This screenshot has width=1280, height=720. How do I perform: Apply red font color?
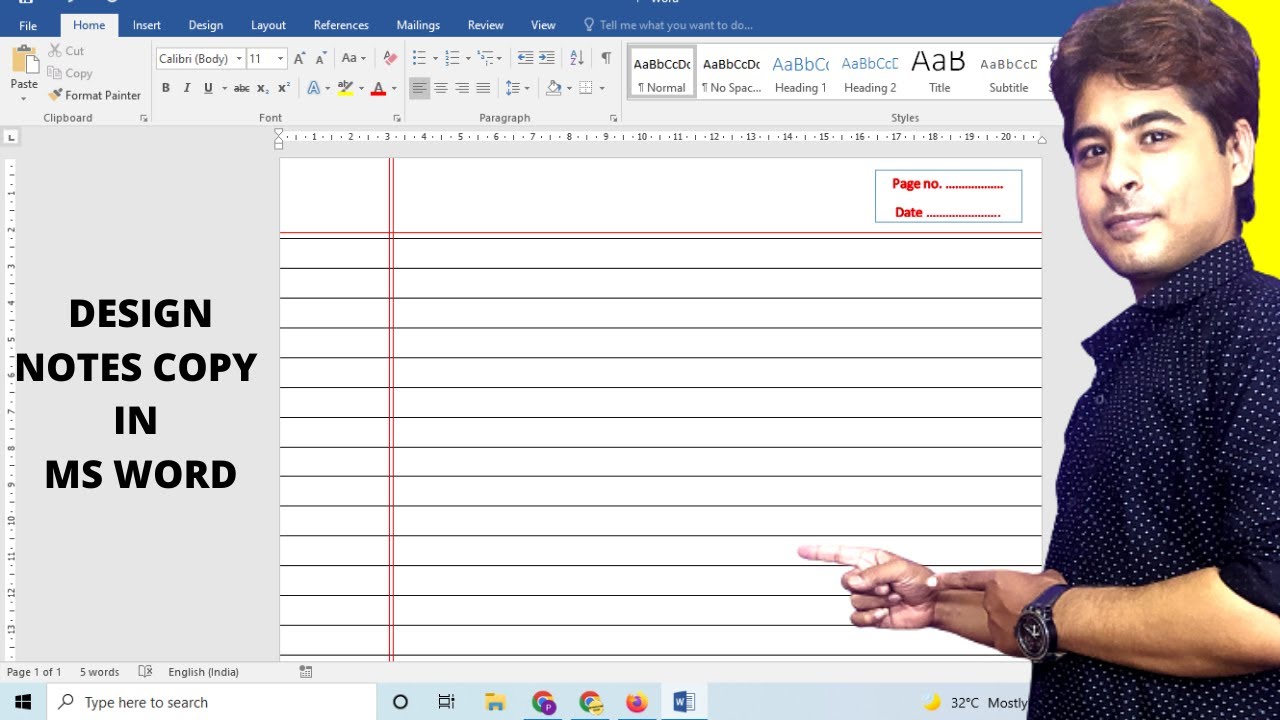(378, 88)
